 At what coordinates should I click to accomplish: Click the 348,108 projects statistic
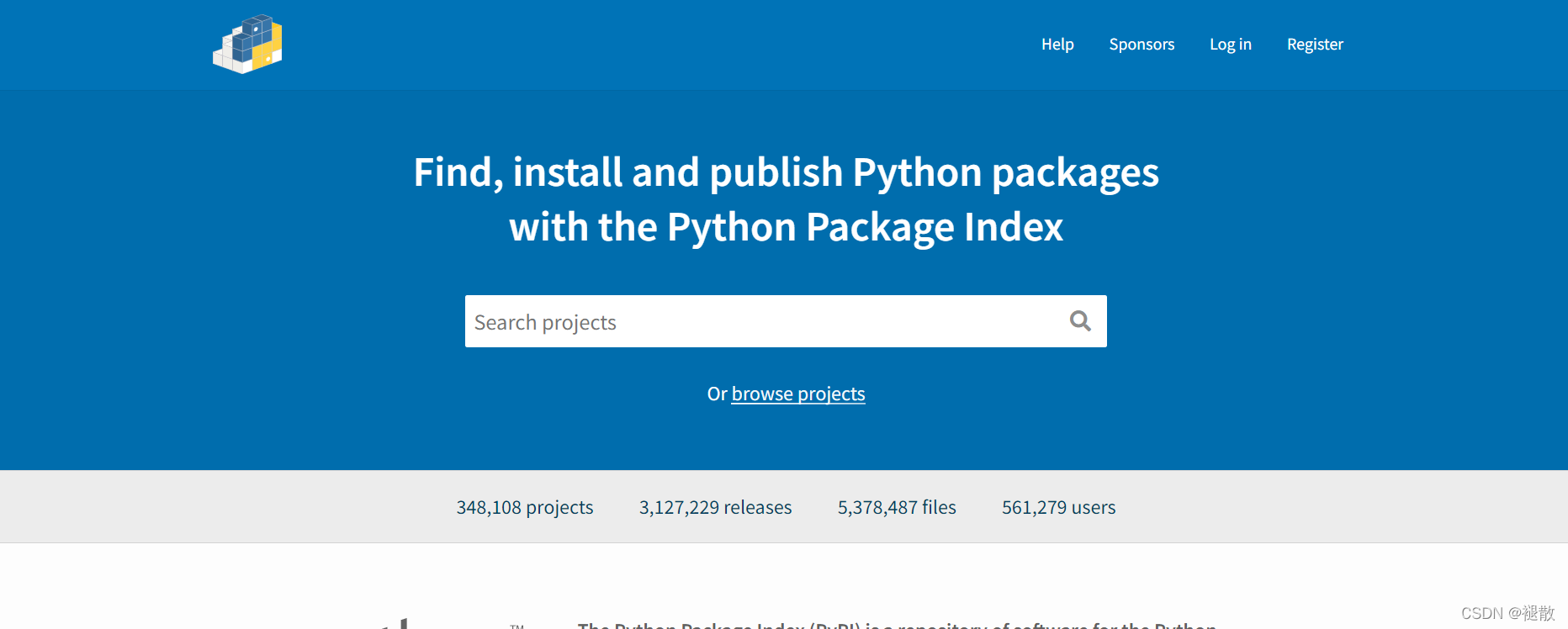point(525,507)
